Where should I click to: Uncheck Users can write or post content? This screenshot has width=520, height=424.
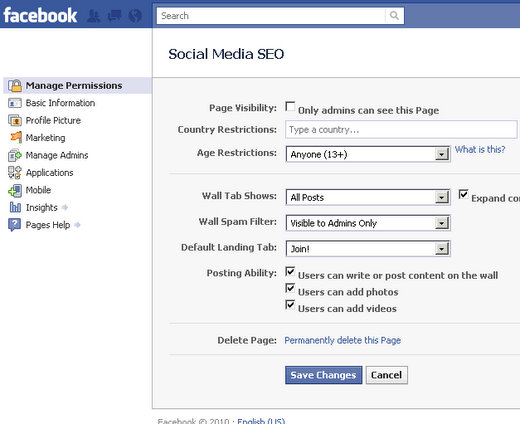click(290, 271)
